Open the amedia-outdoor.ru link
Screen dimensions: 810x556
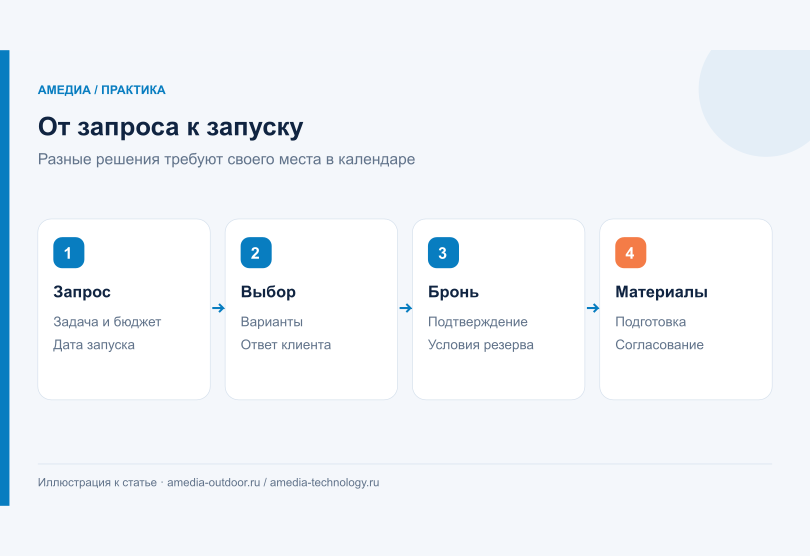[x=213, y=483]
